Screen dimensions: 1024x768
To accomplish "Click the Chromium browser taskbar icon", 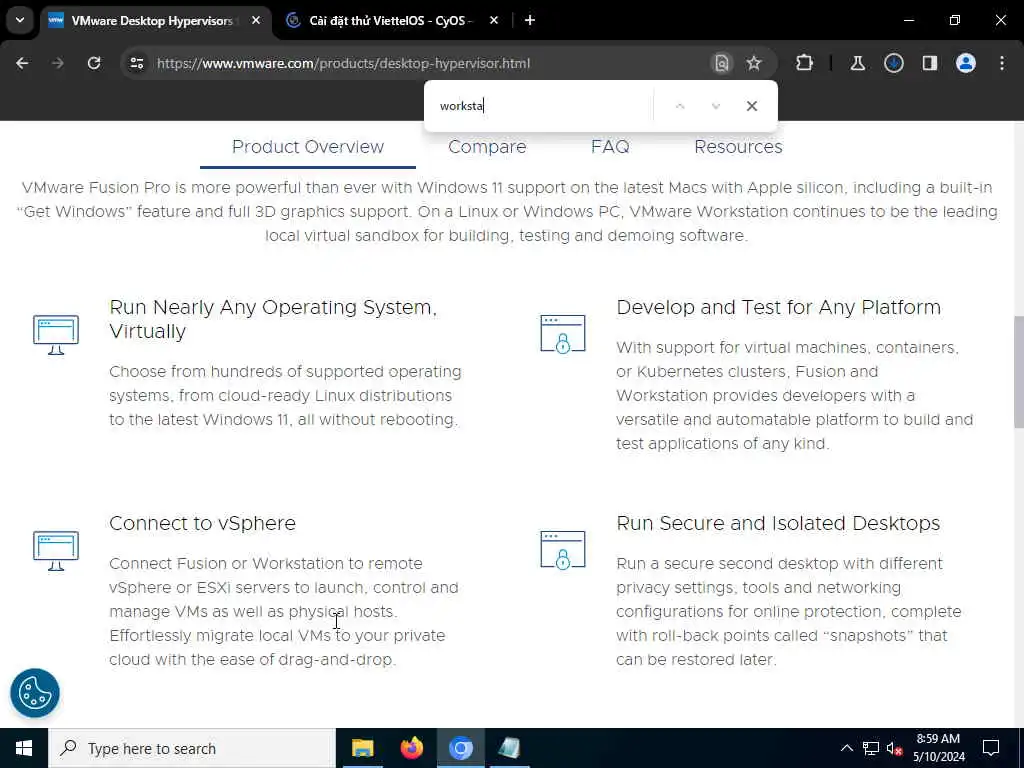I will click(x=460, y=748).
